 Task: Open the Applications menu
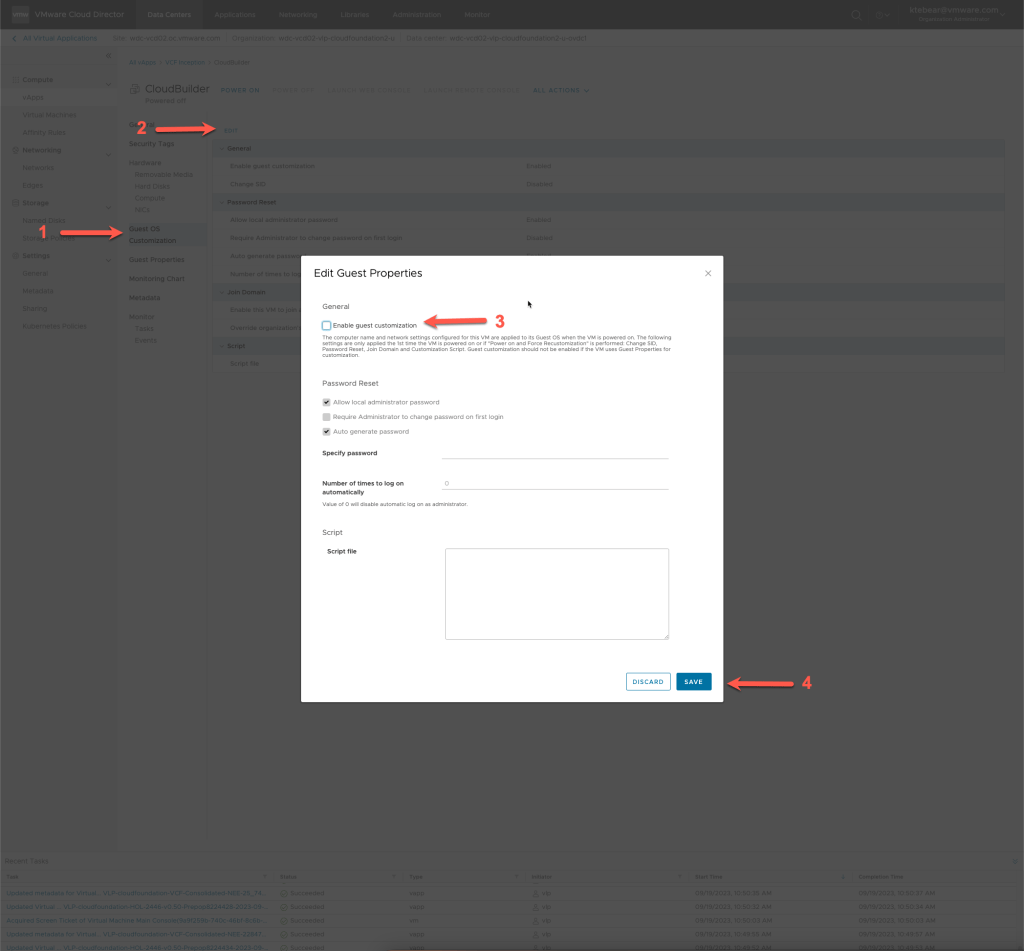coord(235,14)
